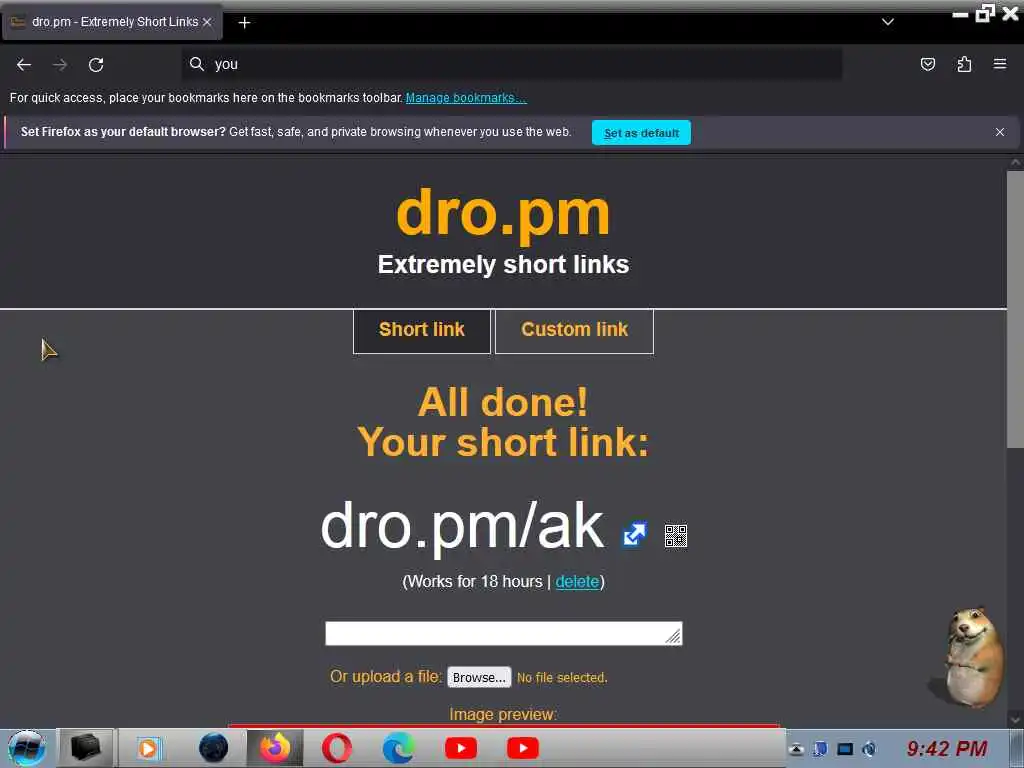The width and height of the screenshot is (1024, 768).
Task: Click the delete link for the short link
Action: point(577,581)
